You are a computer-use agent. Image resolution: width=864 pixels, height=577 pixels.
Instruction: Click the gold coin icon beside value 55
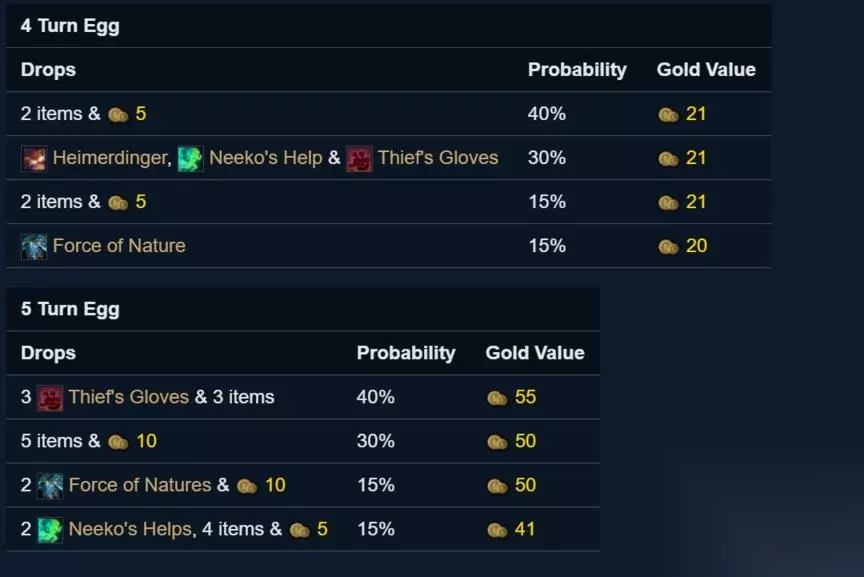497,398
